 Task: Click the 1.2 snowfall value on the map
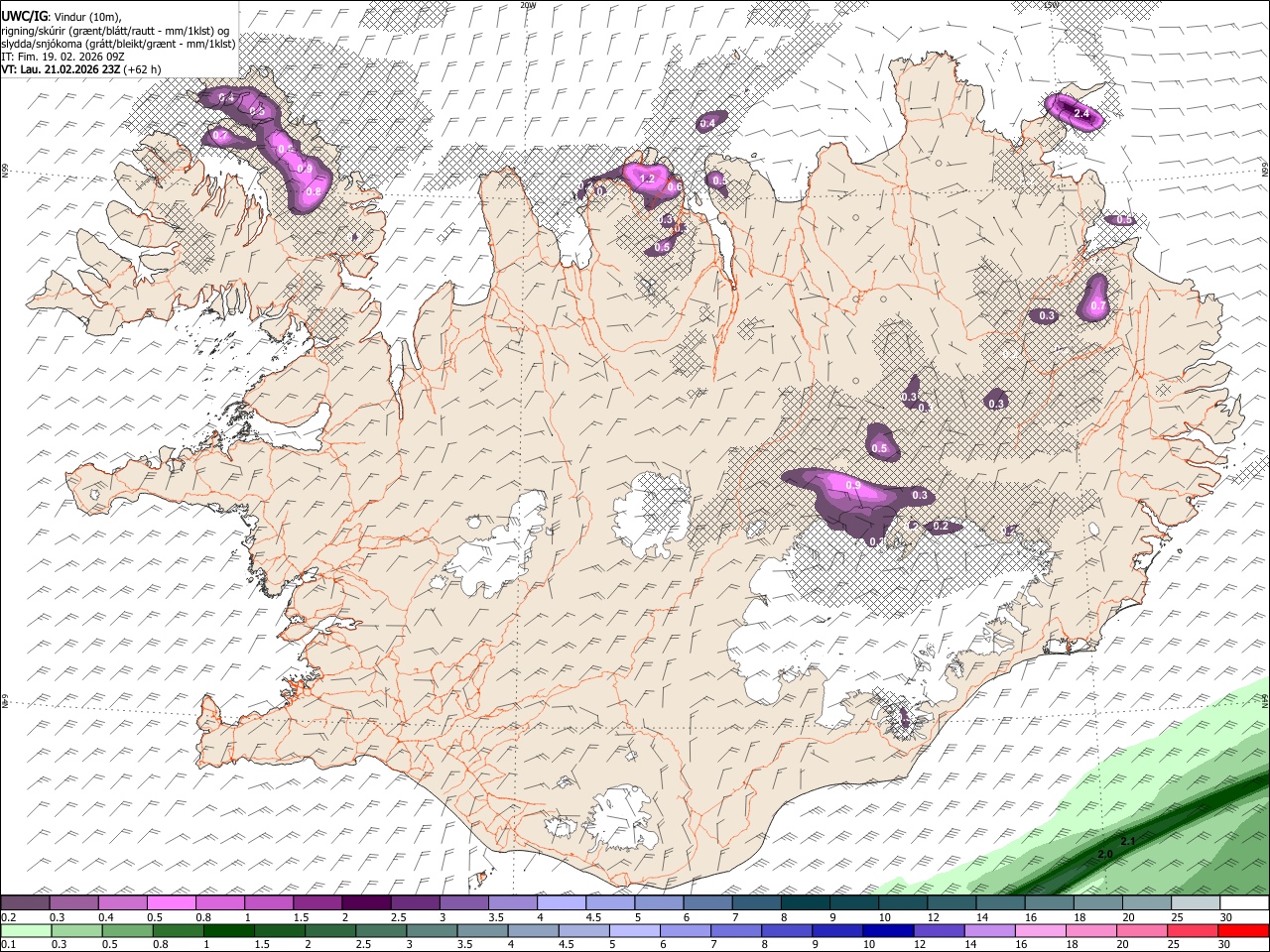coord(648,179)
